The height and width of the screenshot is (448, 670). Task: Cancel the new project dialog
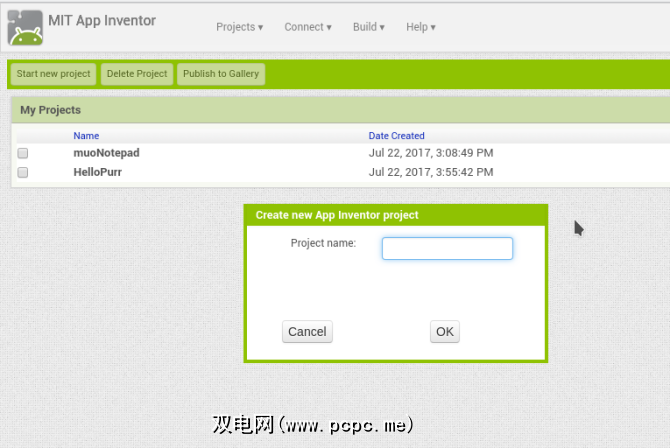(x=307, y=332)
